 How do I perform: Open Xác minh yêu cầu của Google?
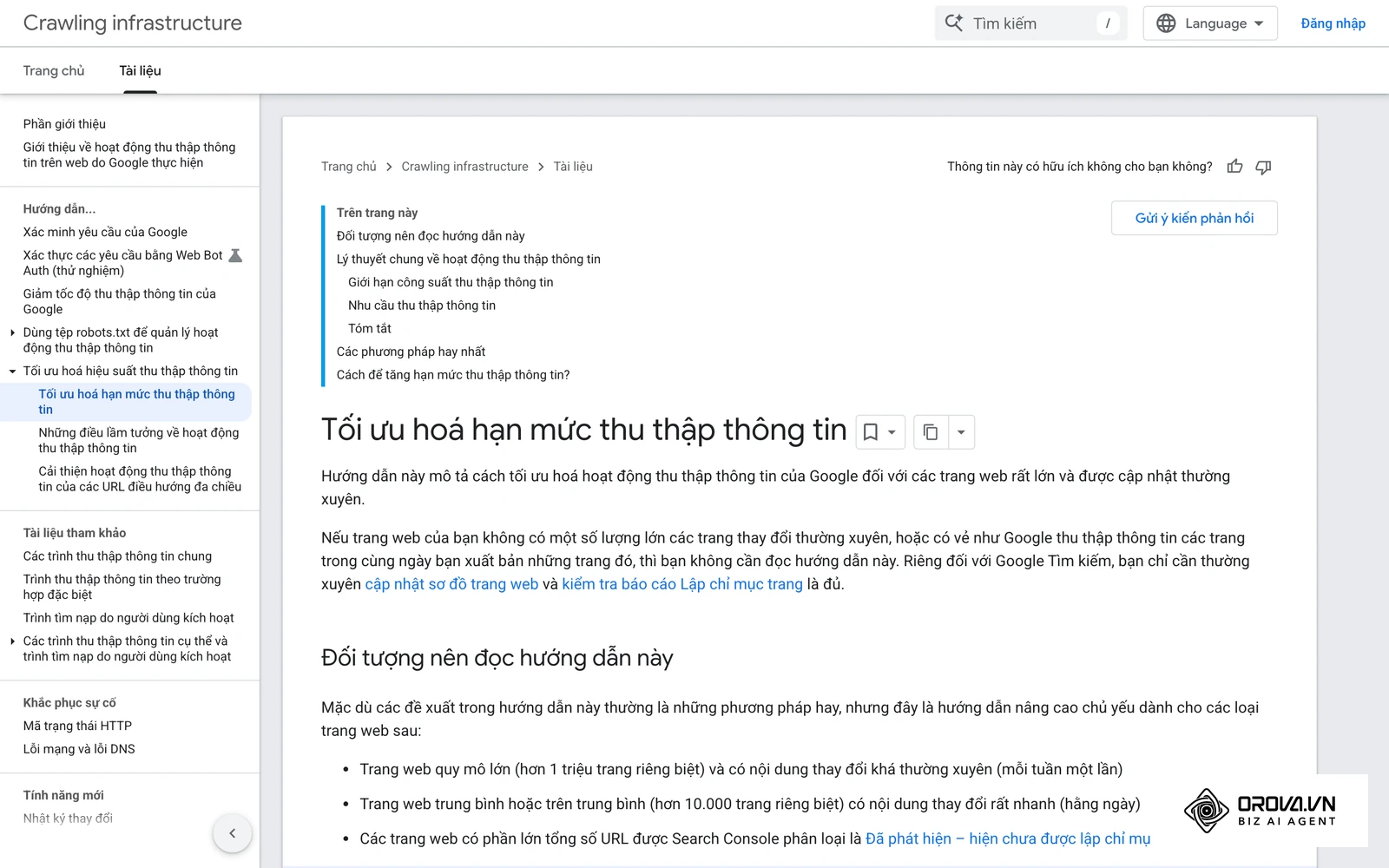[x=105, y=233]
